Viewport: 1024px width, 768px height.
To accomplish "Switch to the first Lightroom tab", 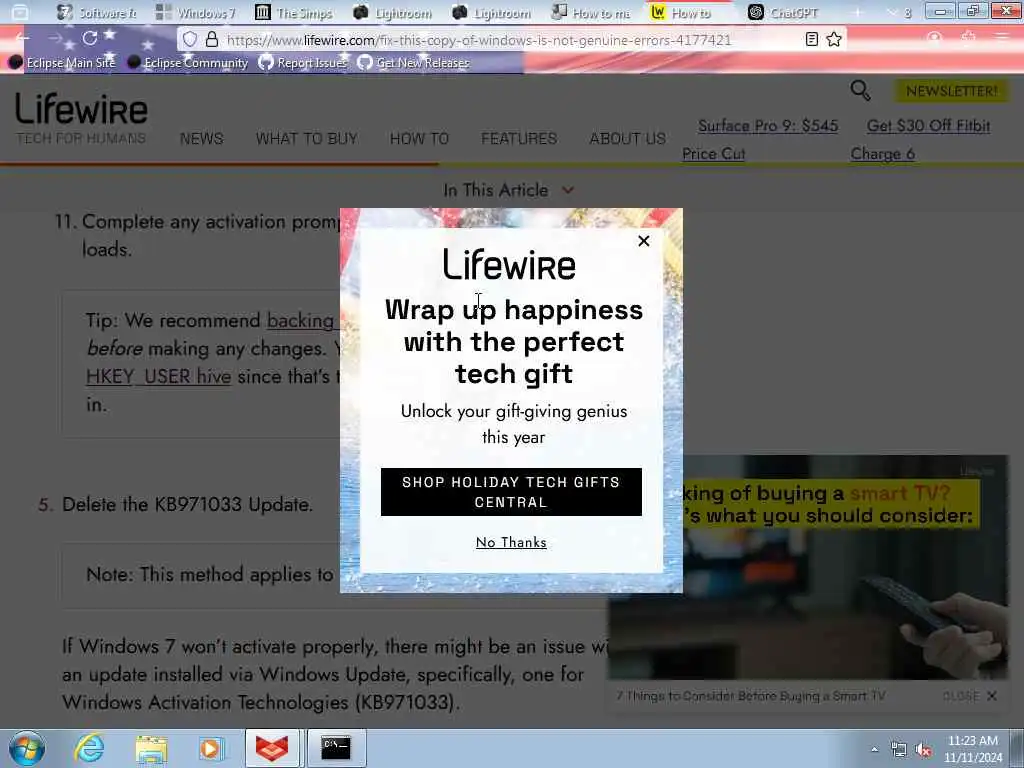I will (394, 12).
